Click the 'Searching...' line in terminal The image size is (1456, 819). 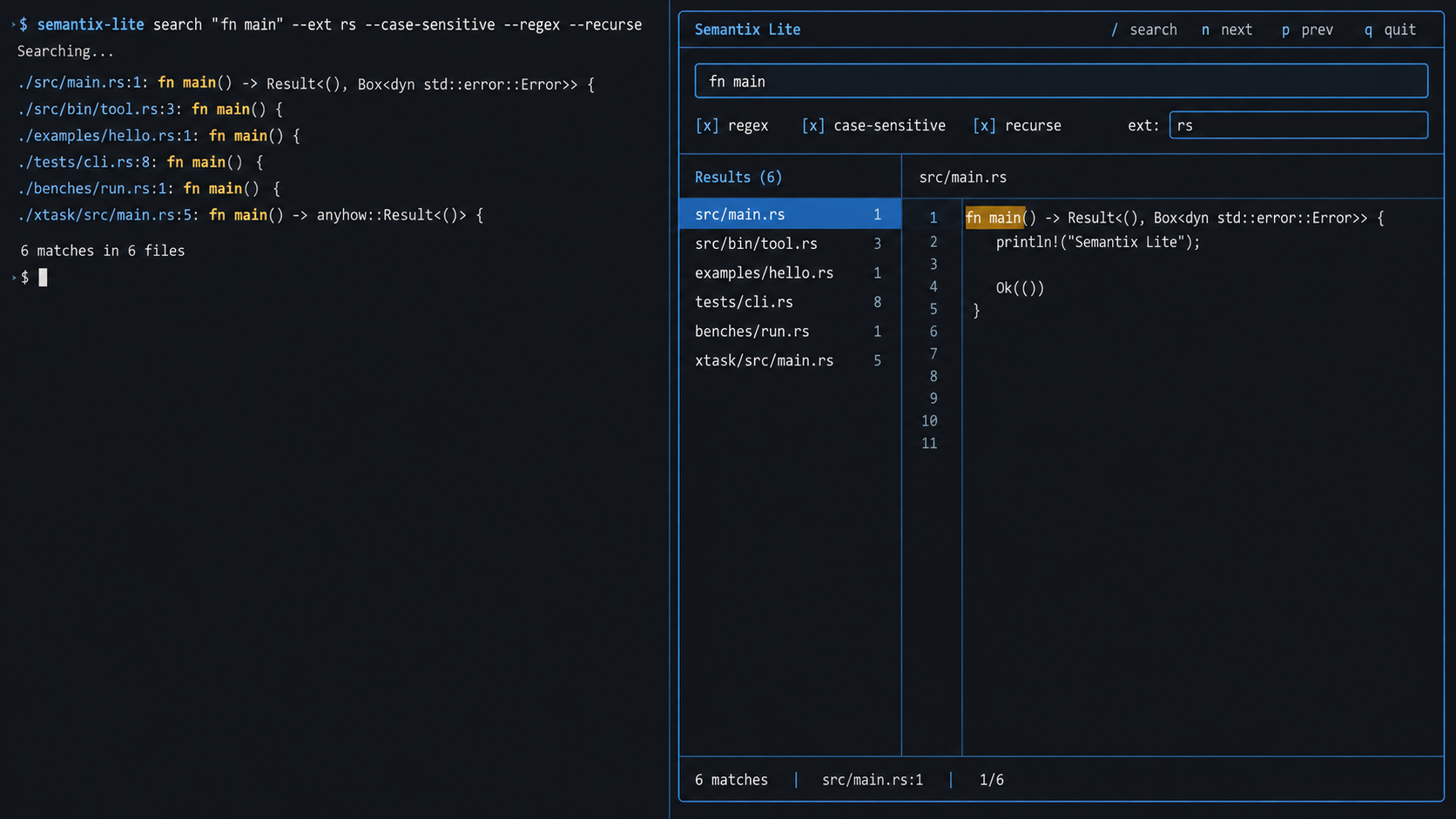65,51
